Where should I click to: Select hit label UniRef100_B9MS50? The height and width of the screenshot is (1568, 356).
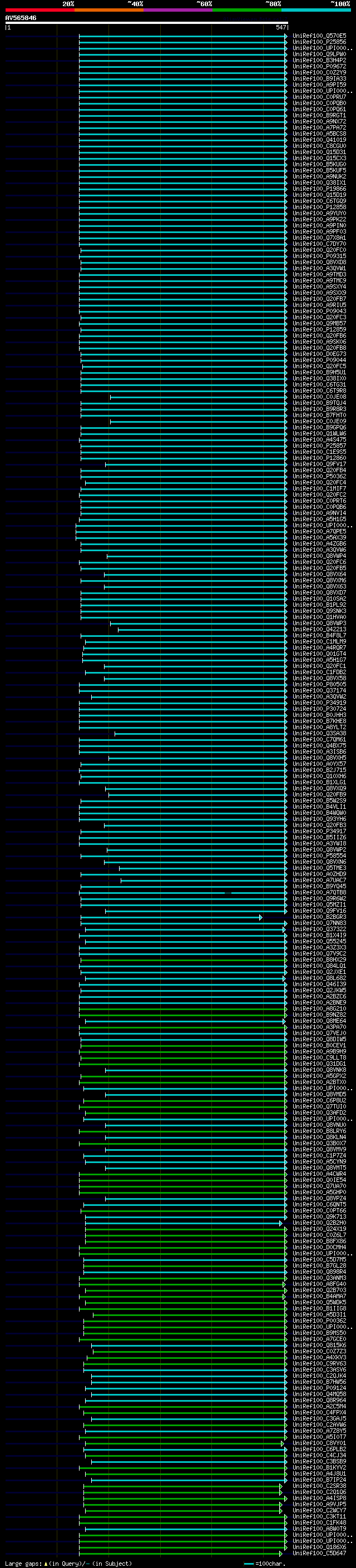(319, 1332)
